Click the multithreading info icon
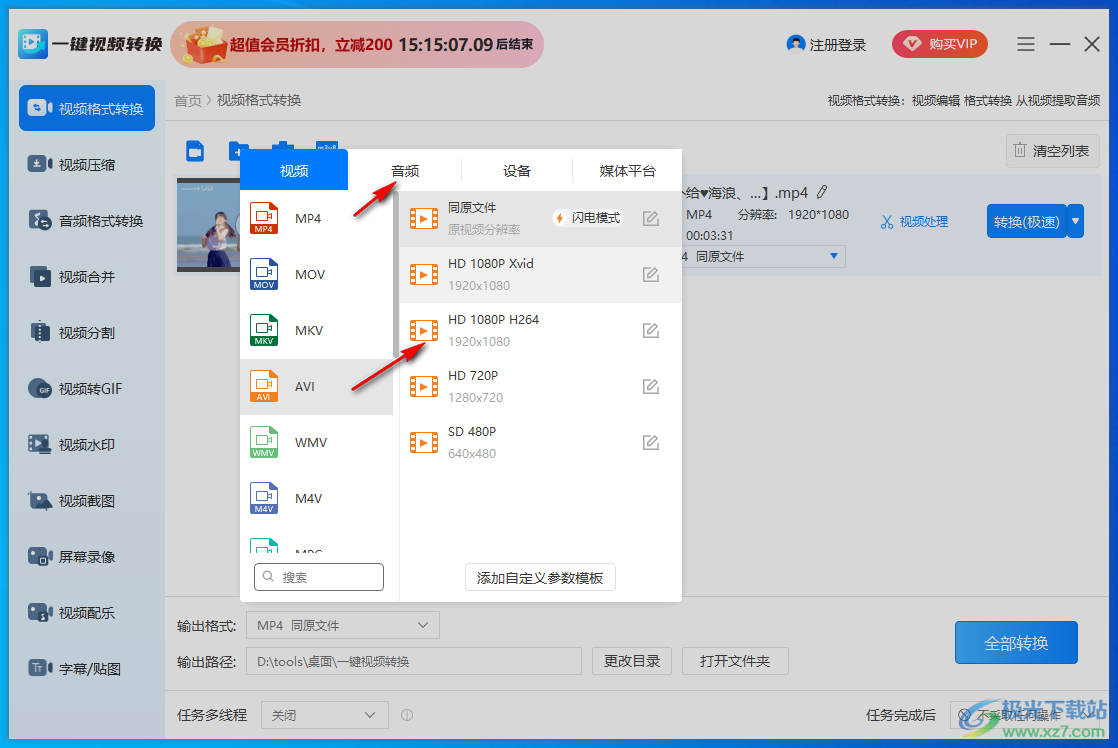The width and height of the screenshot is (1118, 748). tap(406, 715)
